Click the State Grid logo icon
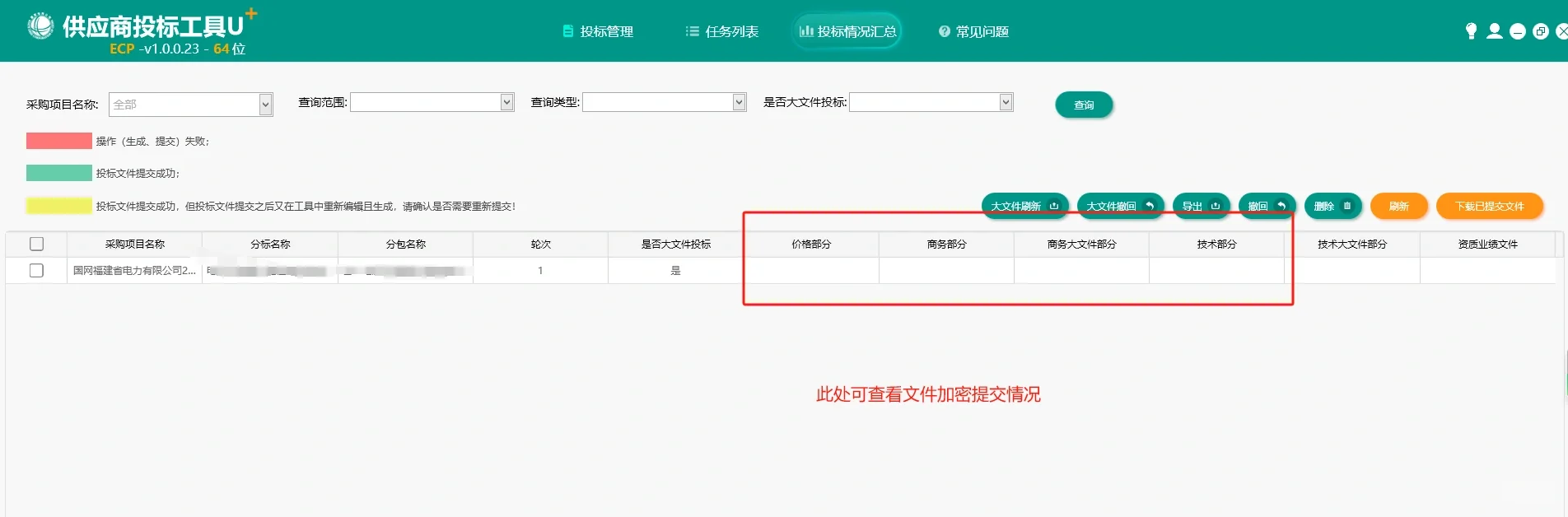This screenshot has width=1568, height=517. 40,26
